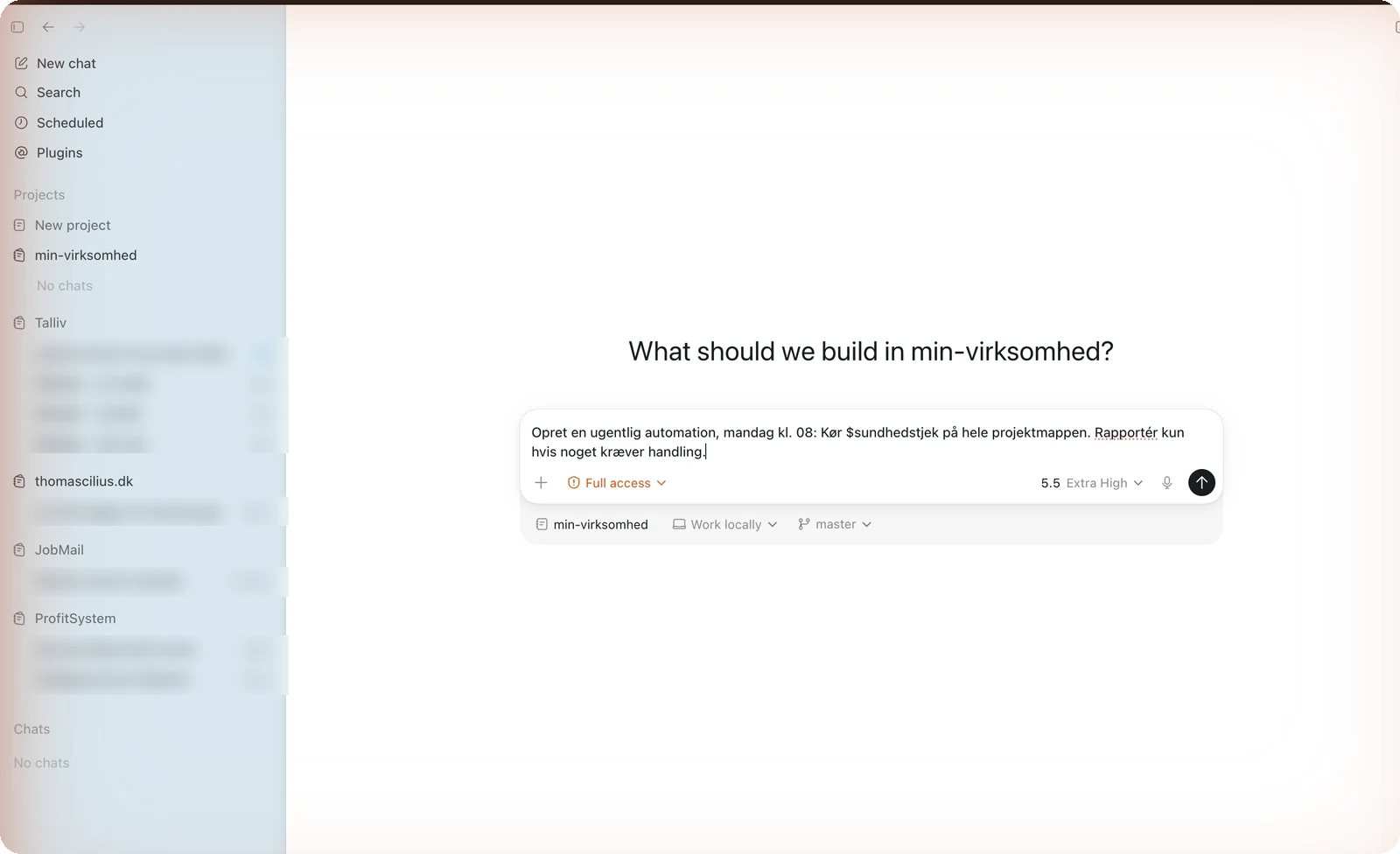The height and width of the screenshot is (854, 1400).
Task: Go forward with the right arrow
Action: pos(79,27)
